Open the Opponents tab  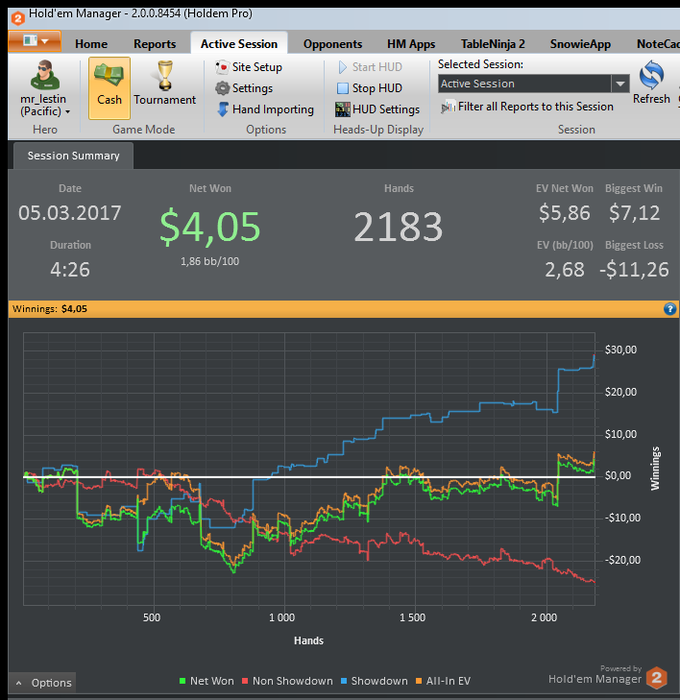click(x=333, y=44)
